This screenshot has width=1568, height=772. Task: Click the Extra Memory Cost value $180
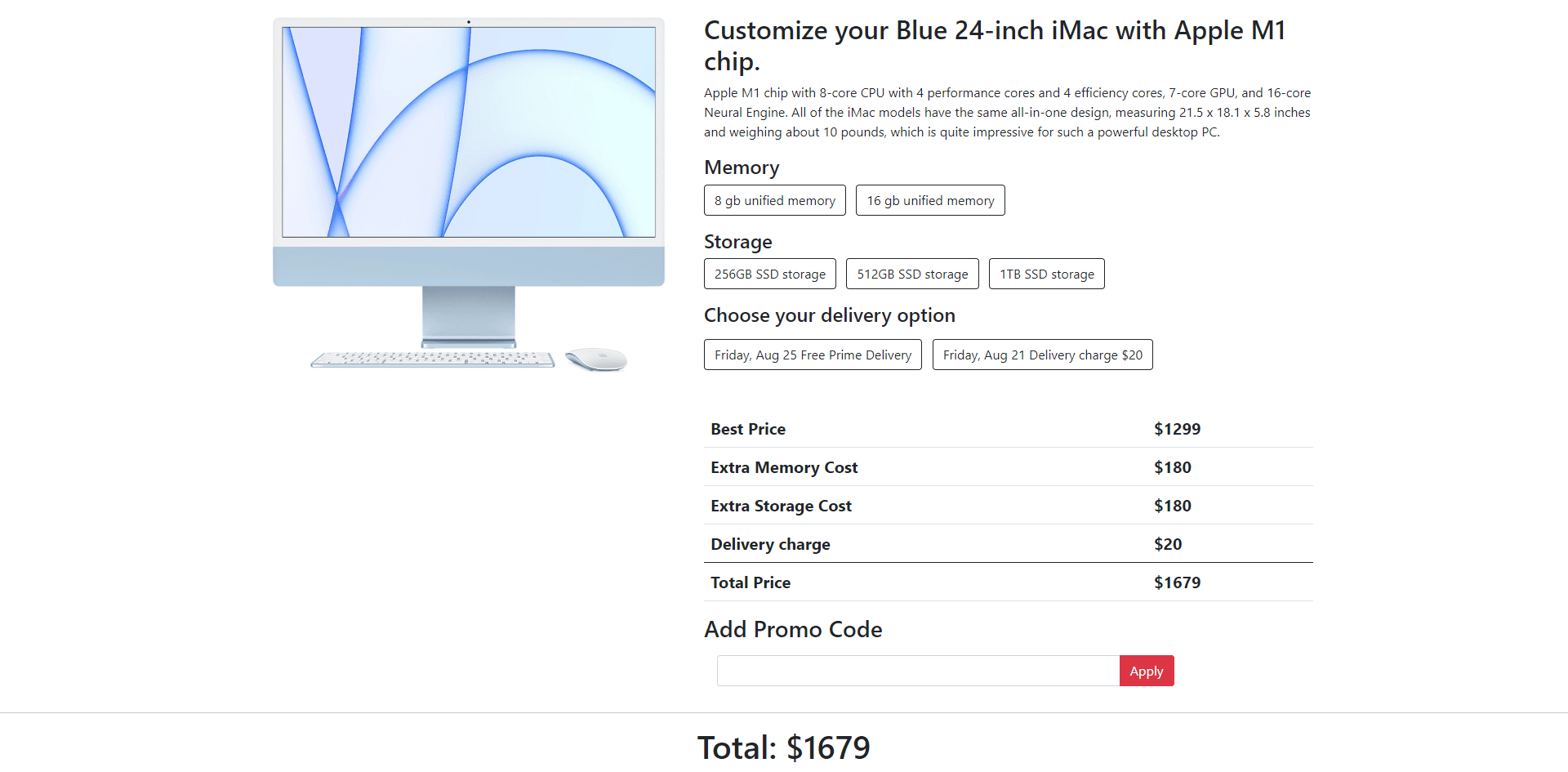(x=1173, y=467)
